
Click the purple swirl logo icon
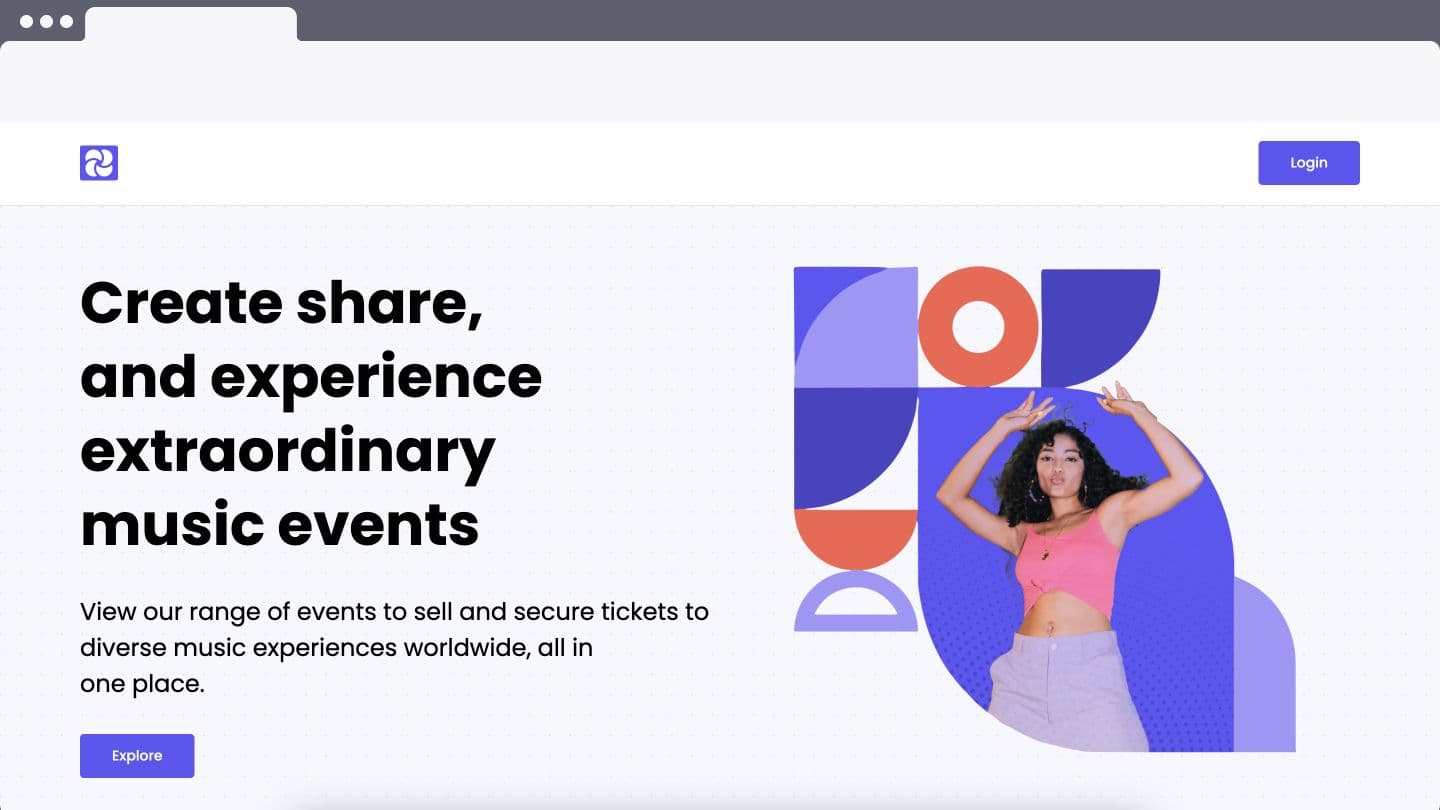[x=99, y=163]
